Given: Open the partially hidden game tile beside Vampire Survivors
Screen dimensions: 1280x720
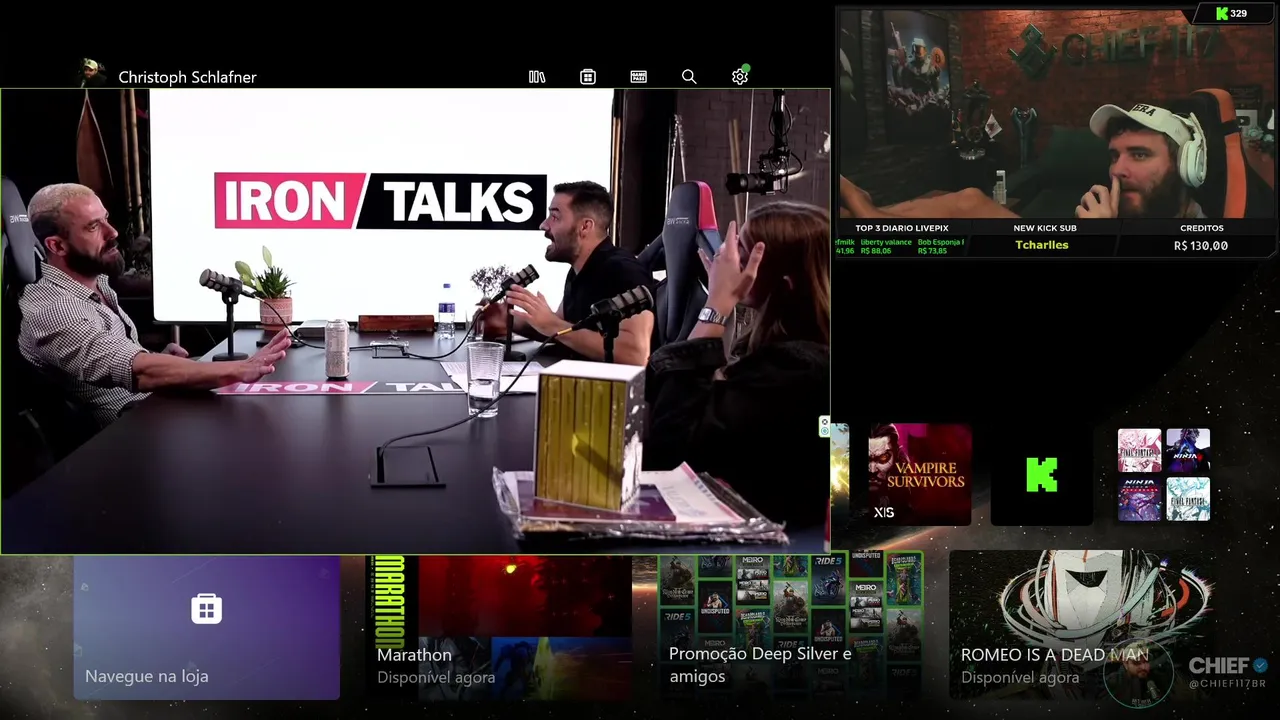Looking at the screenshot, I should click(840, 475).
